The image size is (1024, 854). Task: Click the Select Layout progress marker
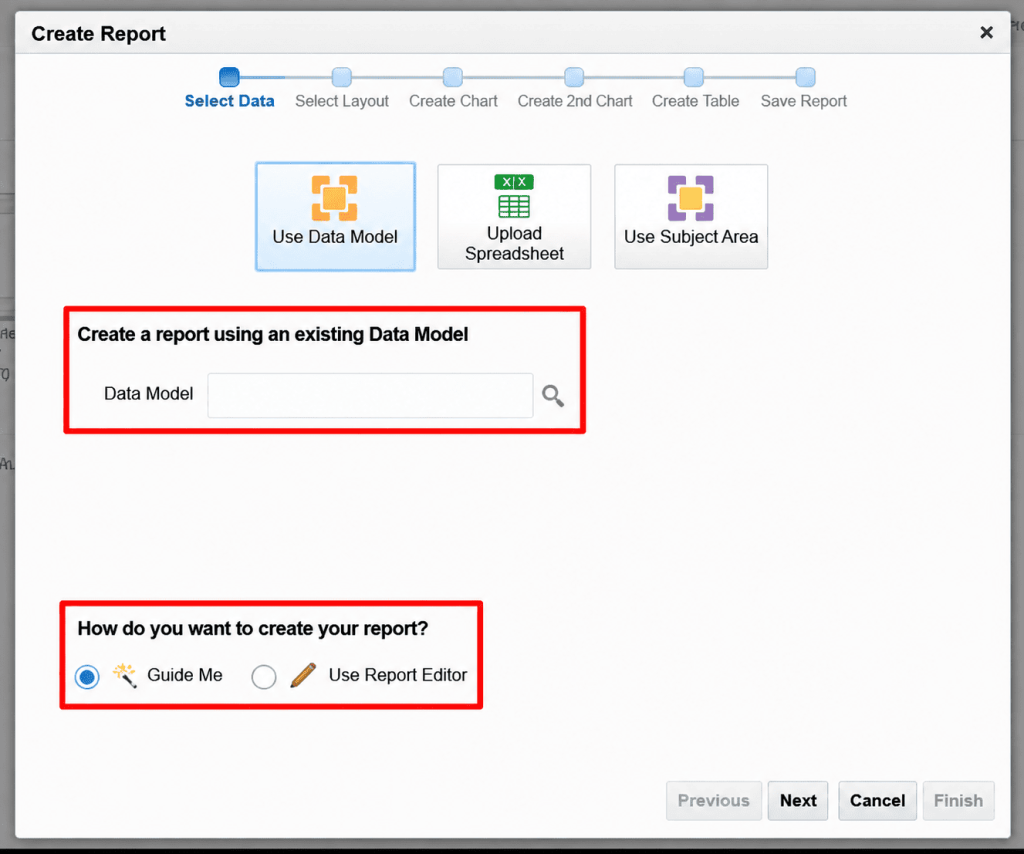point(342,77)
